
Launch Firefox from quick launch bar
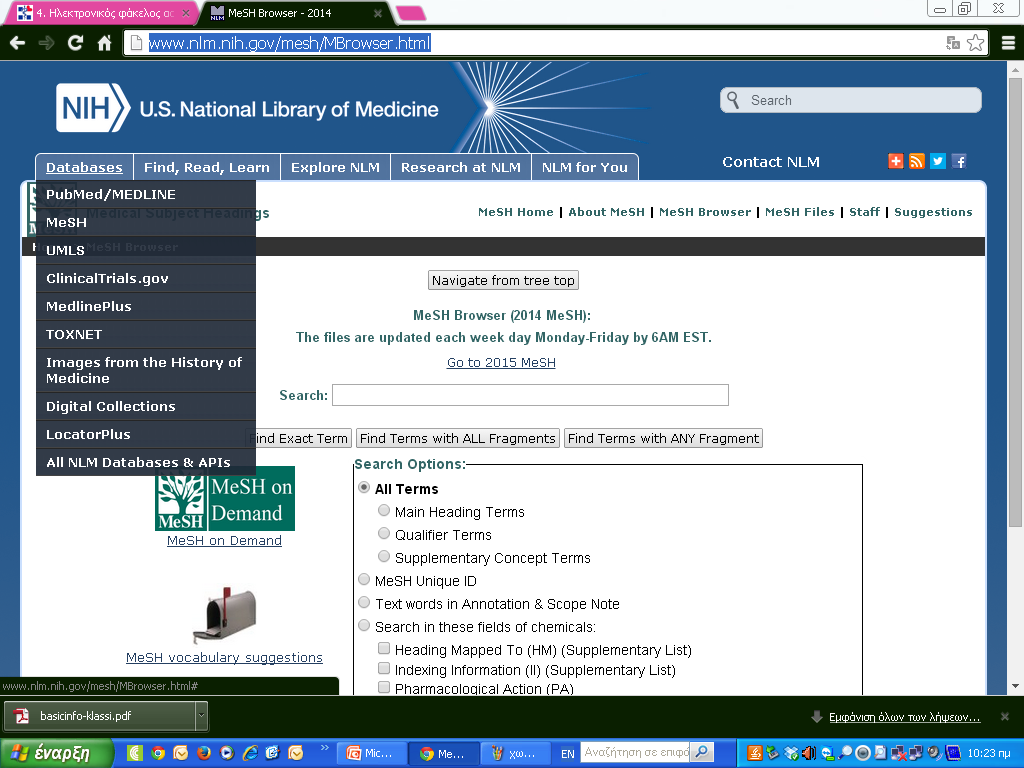pyautogui.click(x=204, y=753)
